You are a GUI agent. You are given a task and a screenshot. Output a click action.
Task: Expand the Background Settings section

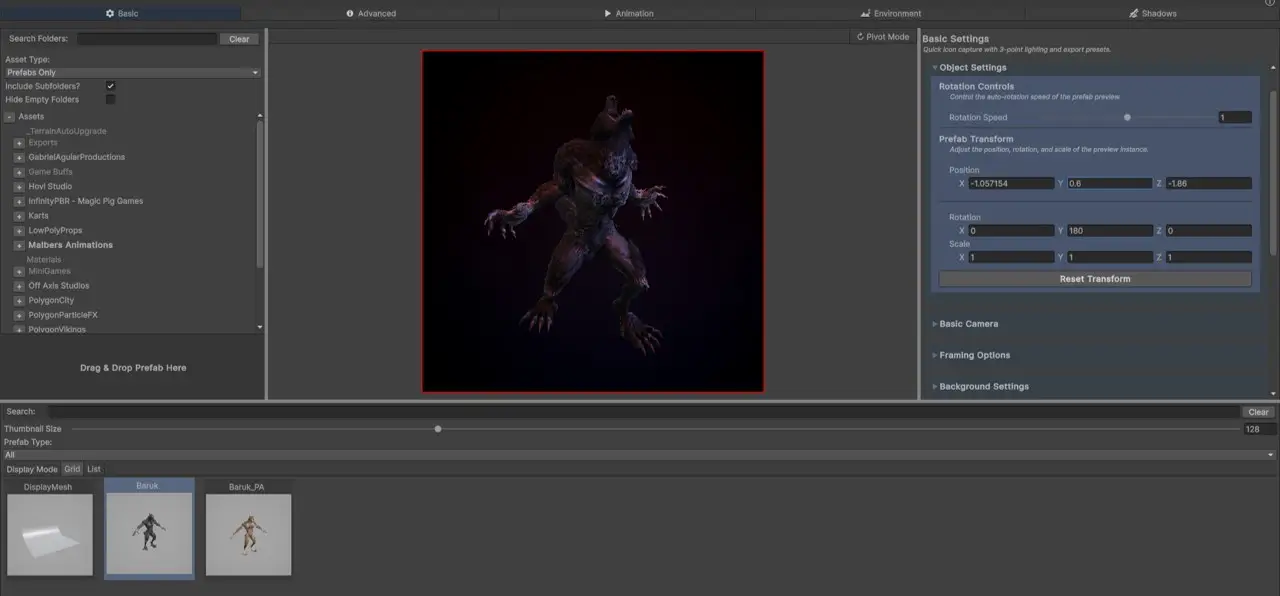click(983, 387)
